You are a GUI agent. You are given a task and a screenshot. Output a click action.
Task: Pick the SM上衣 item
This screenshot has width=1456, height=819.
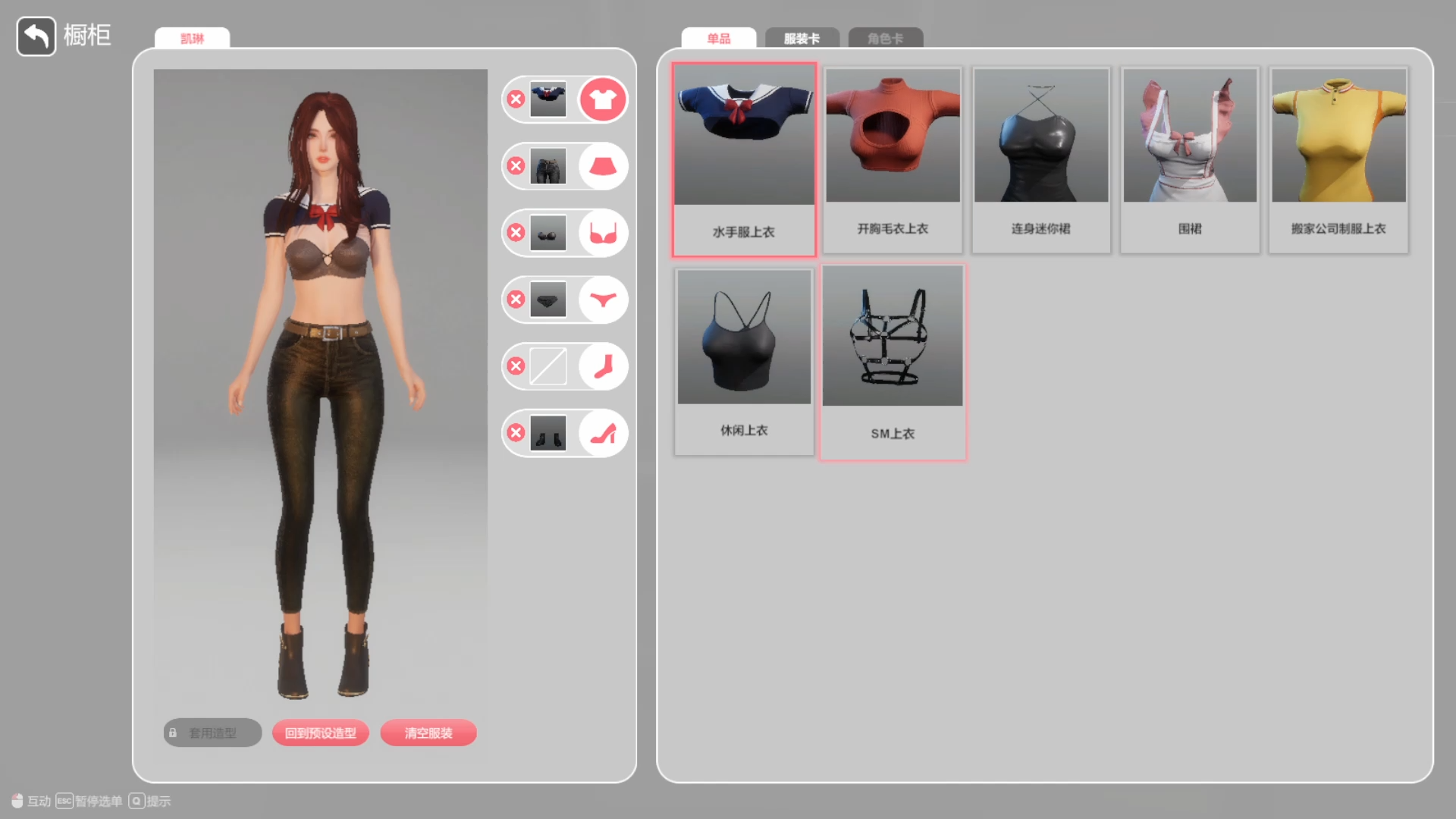point(893,361)
